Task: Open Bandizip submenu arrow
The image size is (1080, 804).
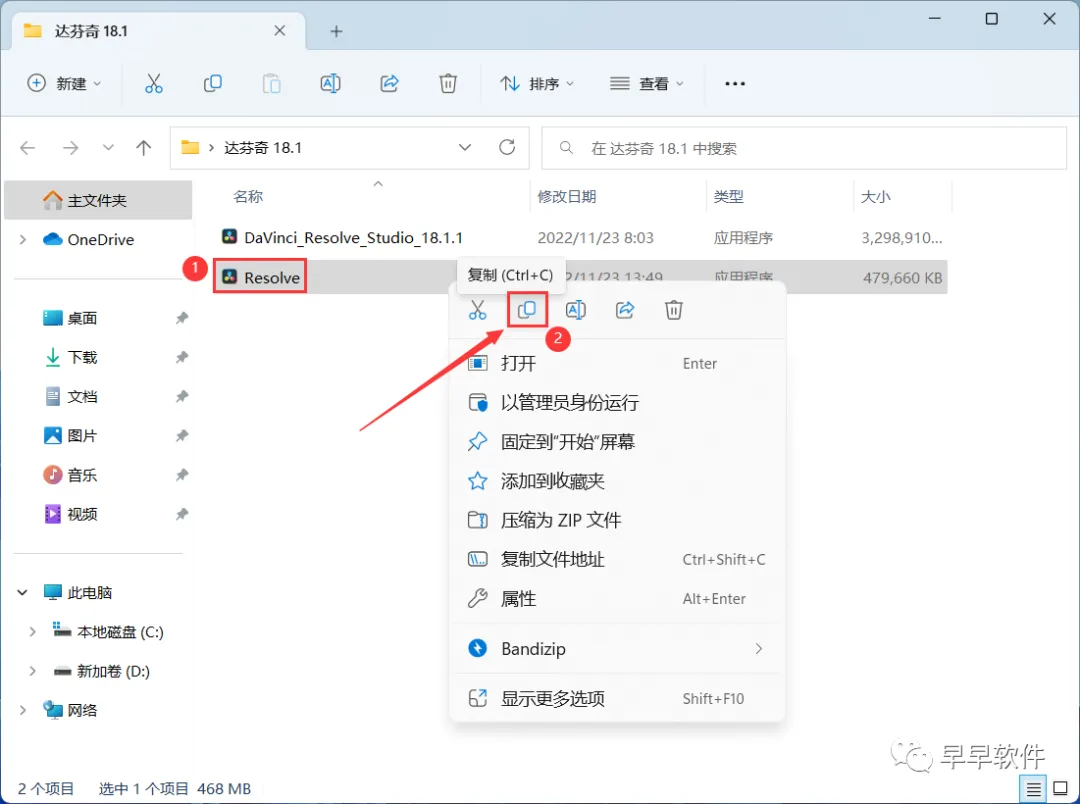Action: point(758,648)
